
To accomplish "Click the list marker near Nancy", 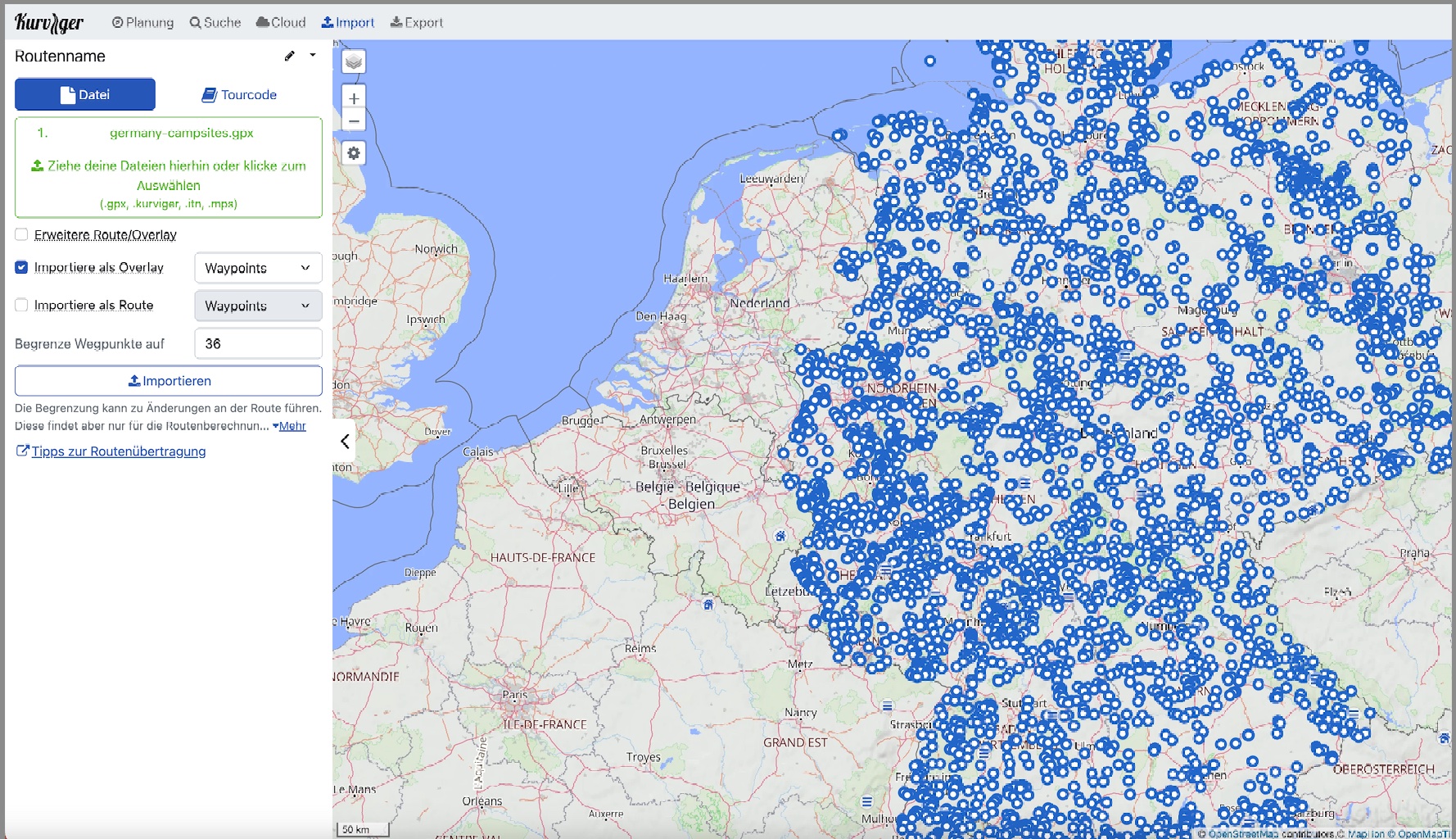I will (887, 705).
